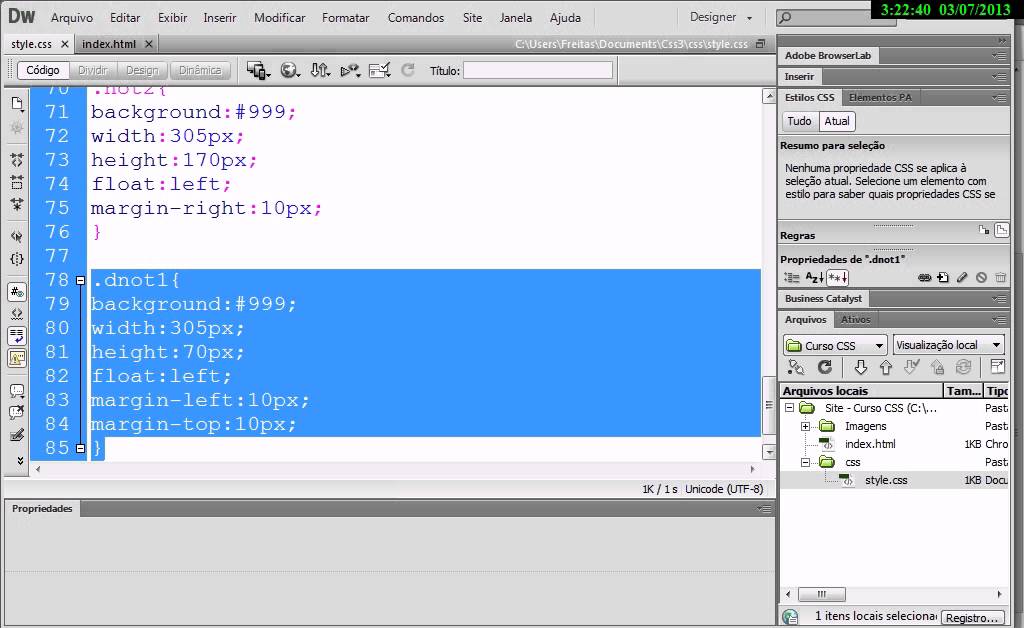This screenshot has height=628, width=1024.
Task: Get Files down-arrow icon
Action: (x=861, y=368)
